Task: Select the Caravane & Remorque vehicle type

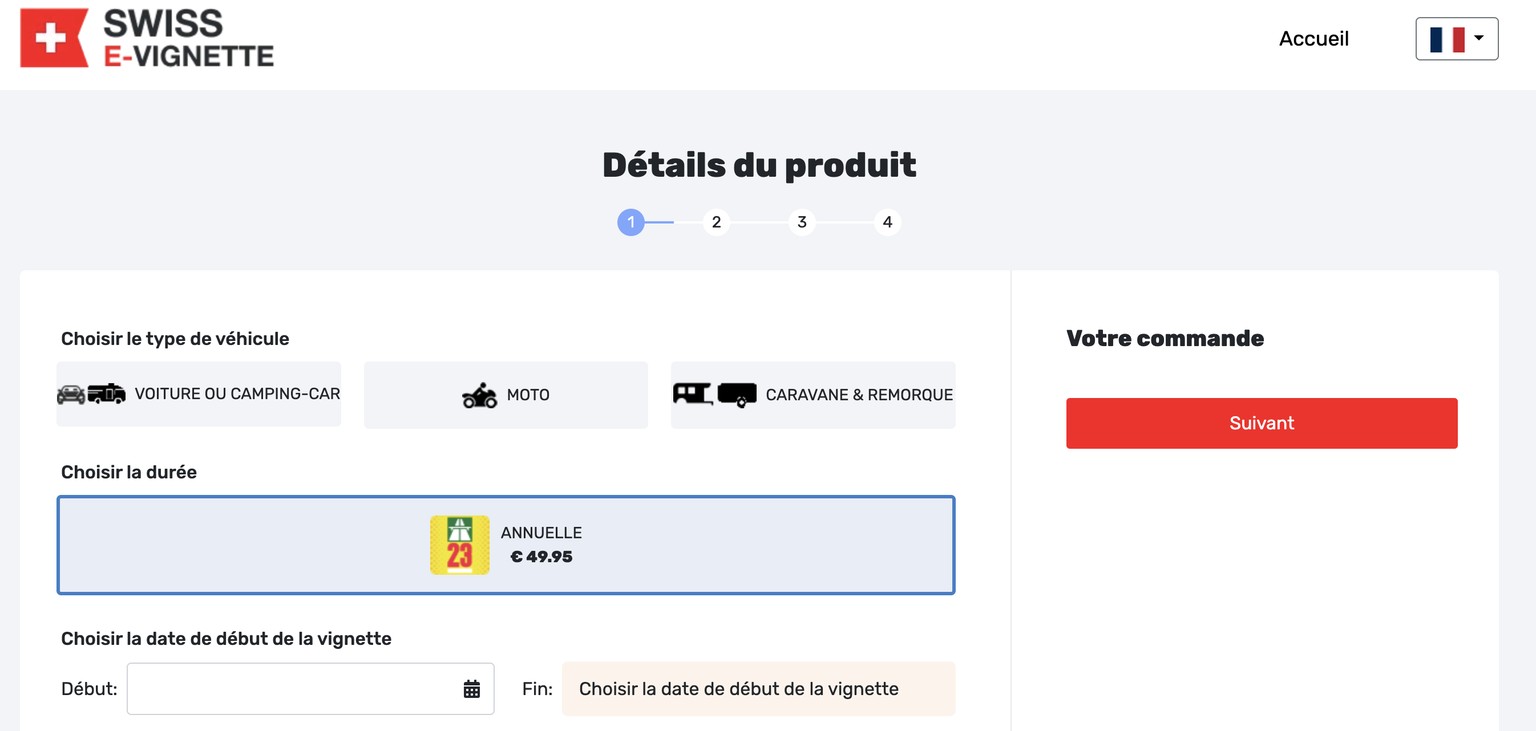Action: [813, 395]
